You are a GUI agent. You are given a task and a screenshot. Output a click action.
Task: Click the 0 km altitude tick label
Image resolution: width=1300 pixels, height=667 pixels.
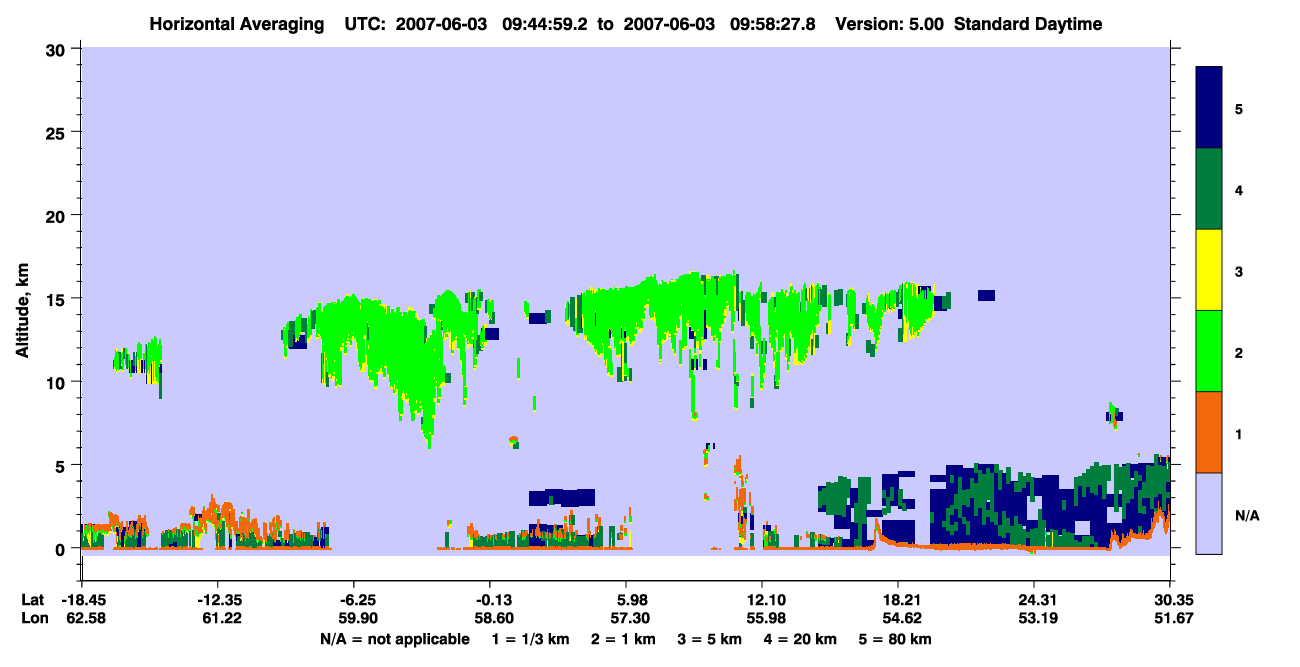[62, 549]
